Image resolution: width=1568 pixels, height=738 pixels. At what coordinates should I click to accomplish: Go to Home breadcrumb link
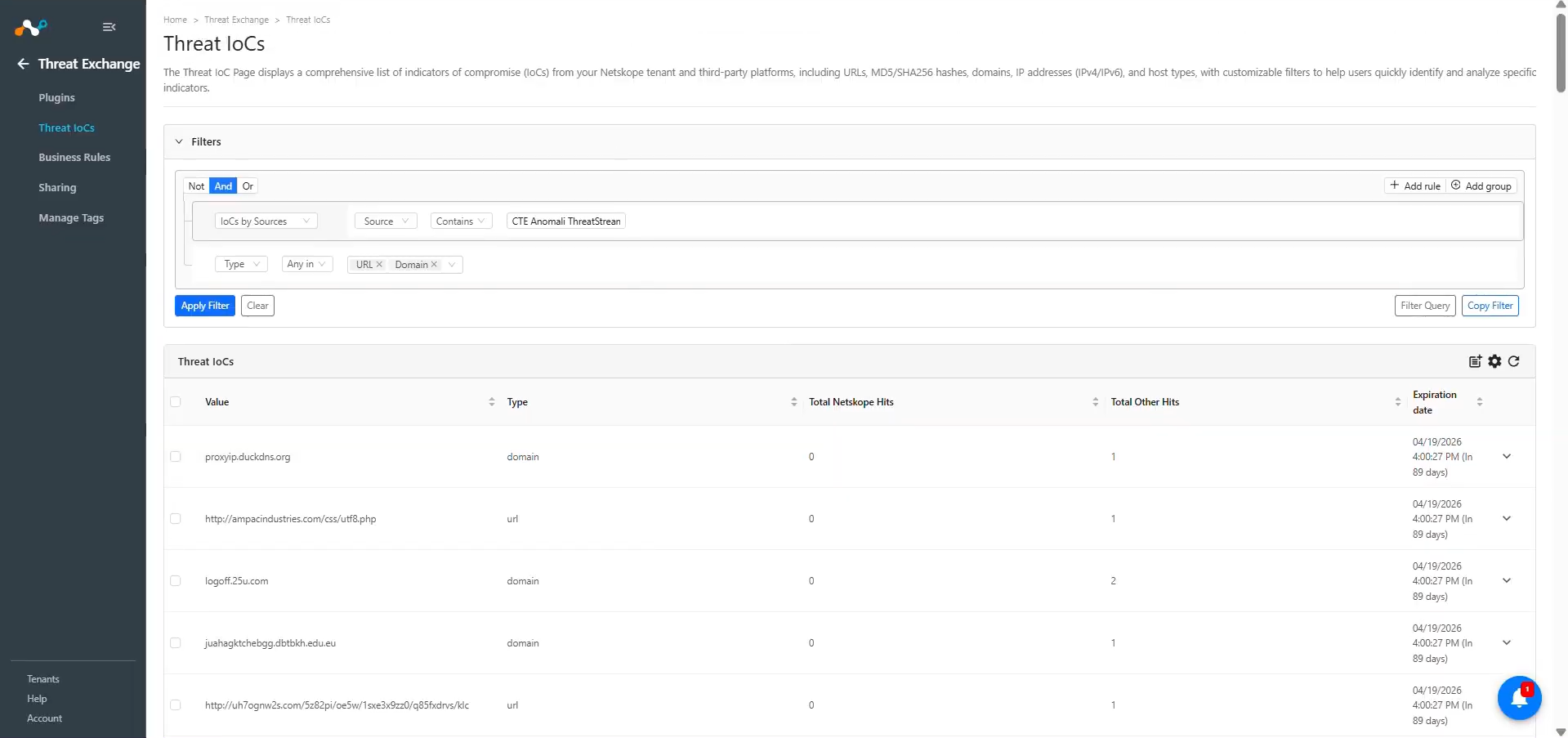click(175, 20)
